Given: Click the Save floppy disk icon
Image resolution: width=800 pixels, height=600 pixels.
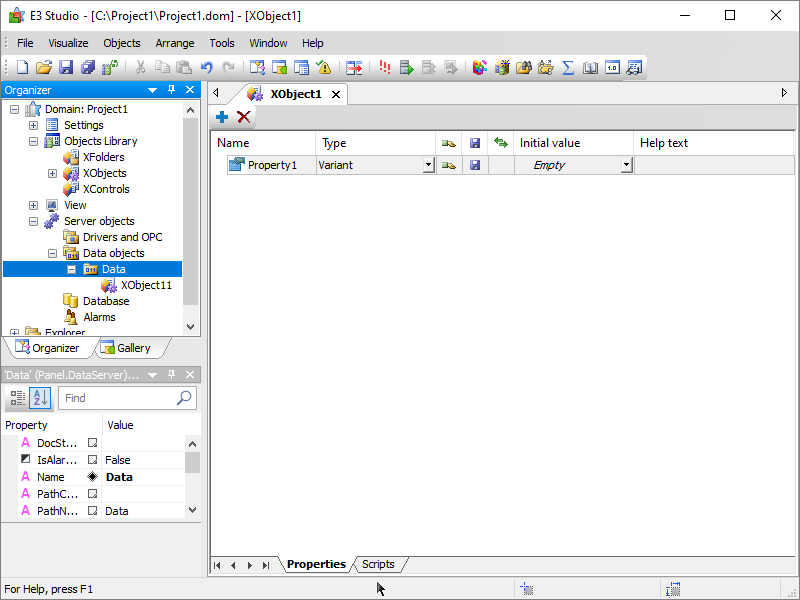Looking at the screenshot, I should [66, 68].
